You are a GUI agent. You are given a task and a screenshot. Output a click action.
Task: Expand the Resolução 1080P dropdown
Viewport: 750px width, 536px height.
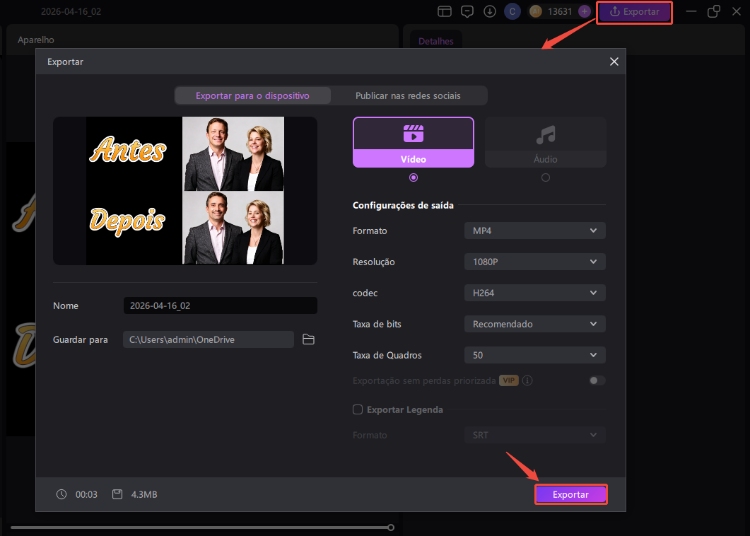pyautogui.click(x=534, y=262)
